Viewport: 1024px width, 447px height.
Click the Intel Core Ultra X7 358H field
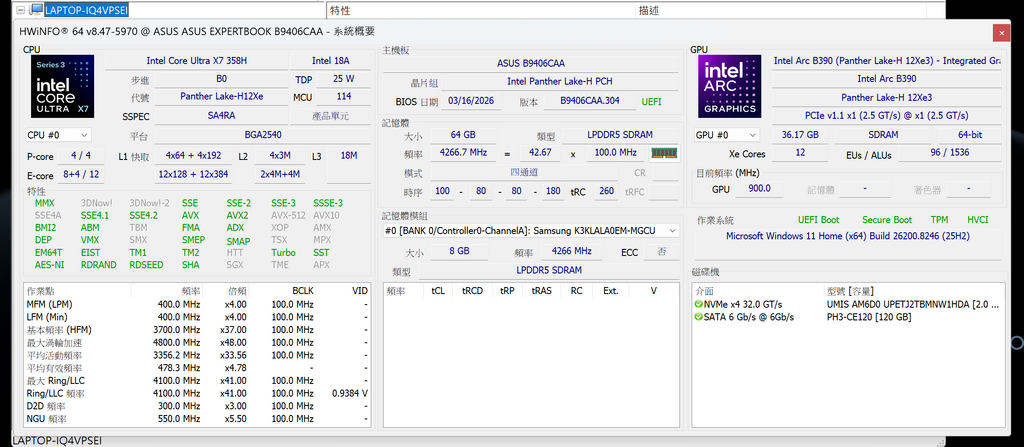[197, 61]
